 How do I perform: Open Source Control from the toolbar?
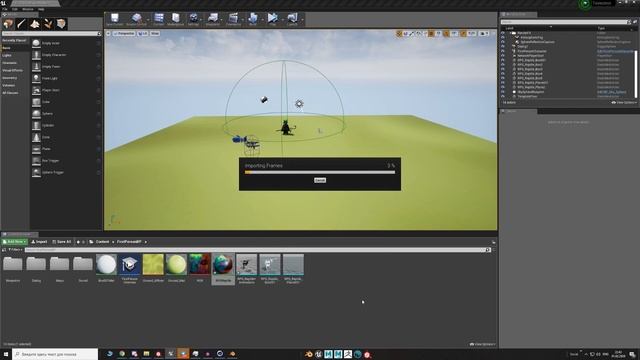[x=136, y=19]
